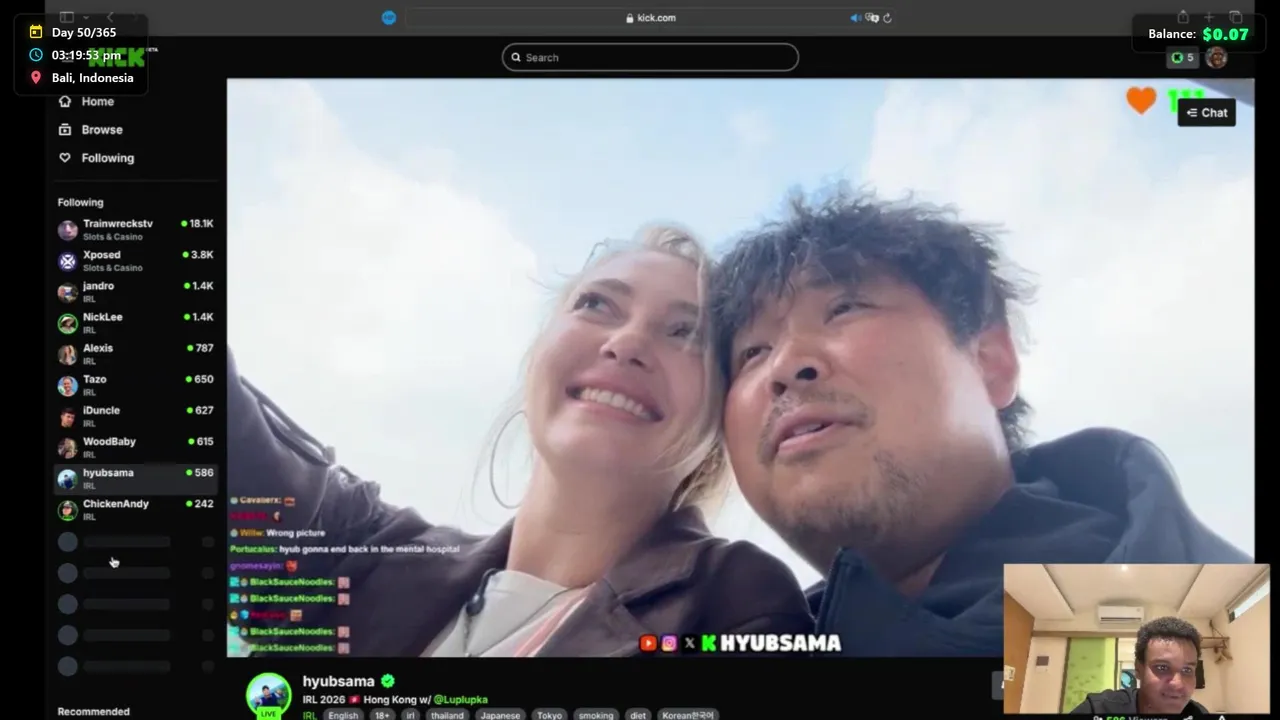Click the Xposed avatar icon

pos(67,262)
